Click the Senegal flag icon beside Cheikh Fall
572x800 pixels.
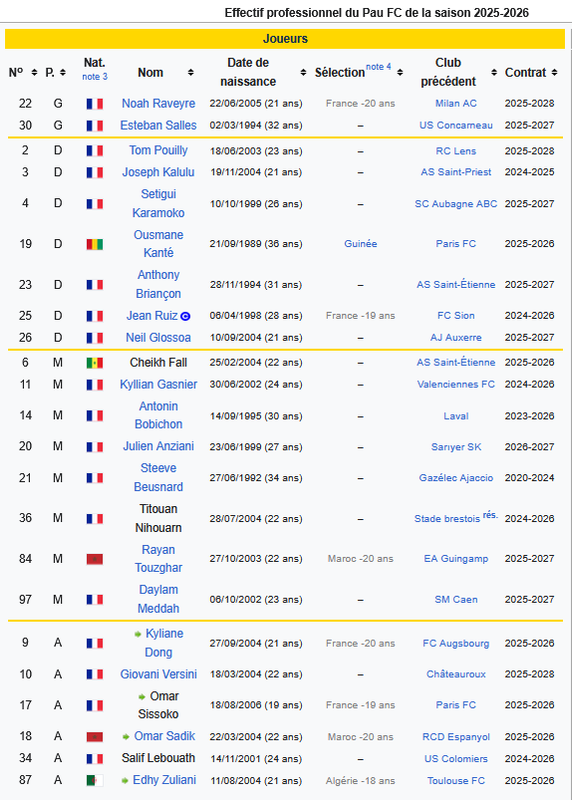(94, 363)
